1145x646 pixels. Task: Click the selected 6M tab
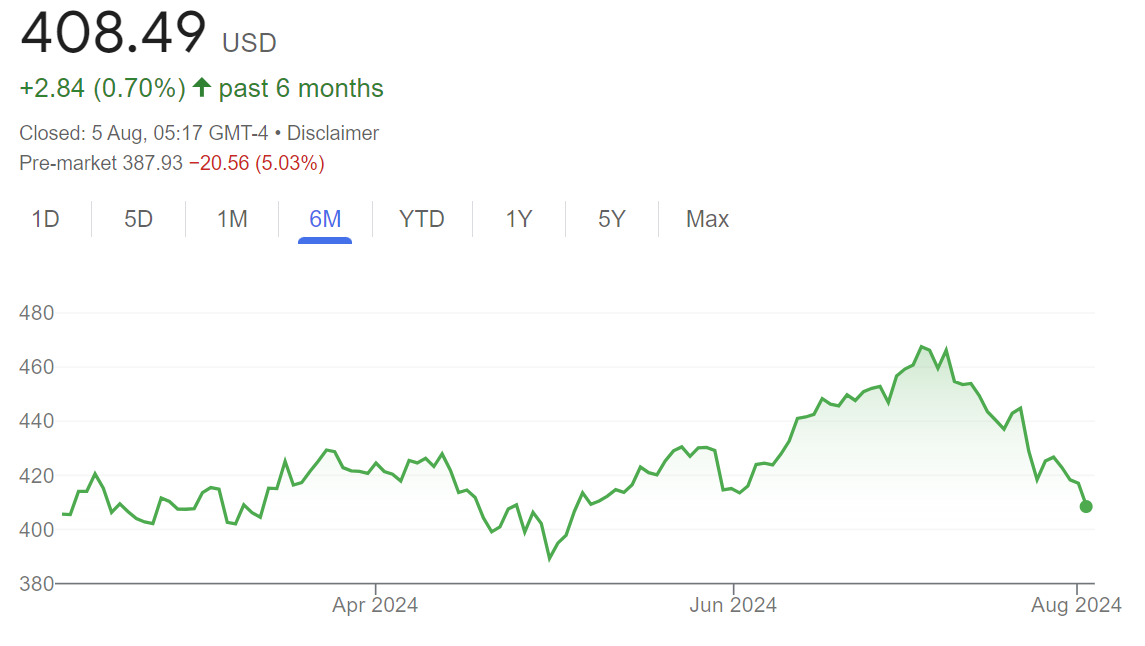click(x=325, y=219)
